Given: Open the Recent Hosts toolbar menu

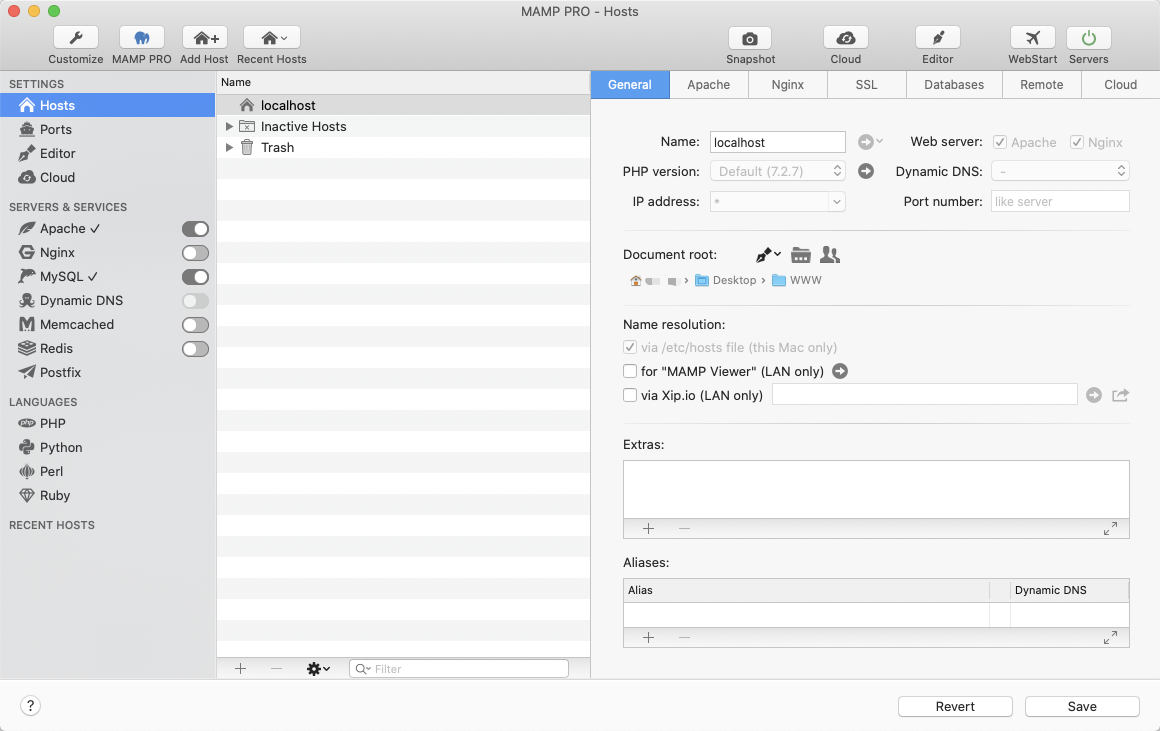Looking at the screenshot, I should point(272,38).
